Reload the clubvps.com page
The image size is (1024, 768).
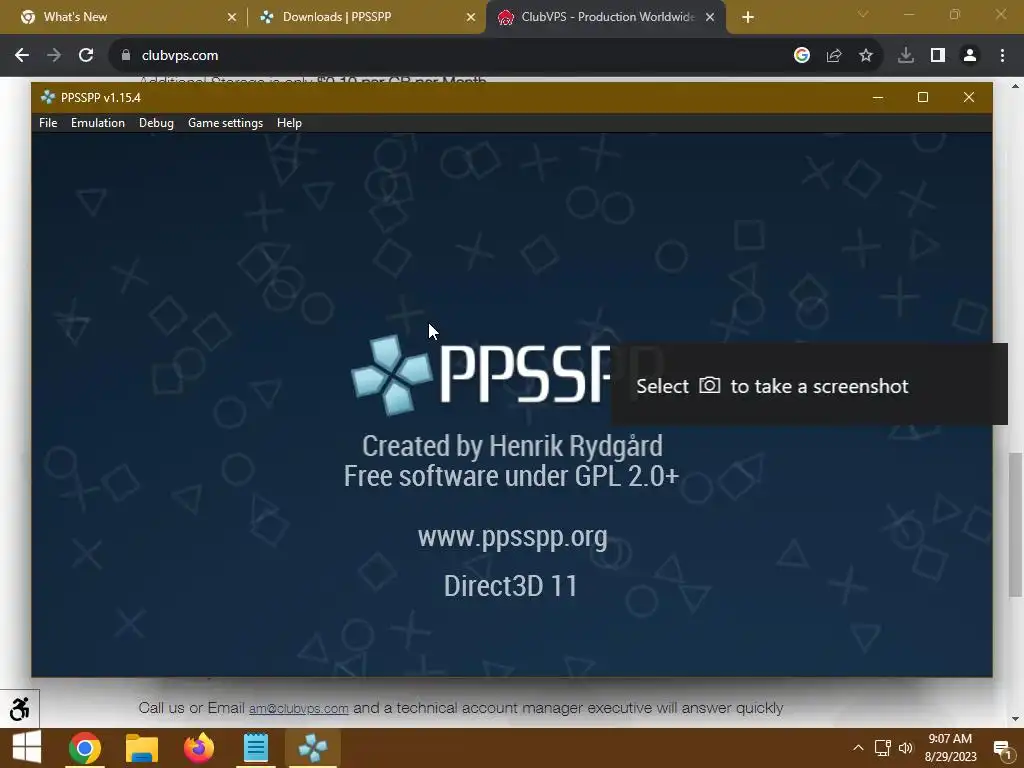click(86, 56)
